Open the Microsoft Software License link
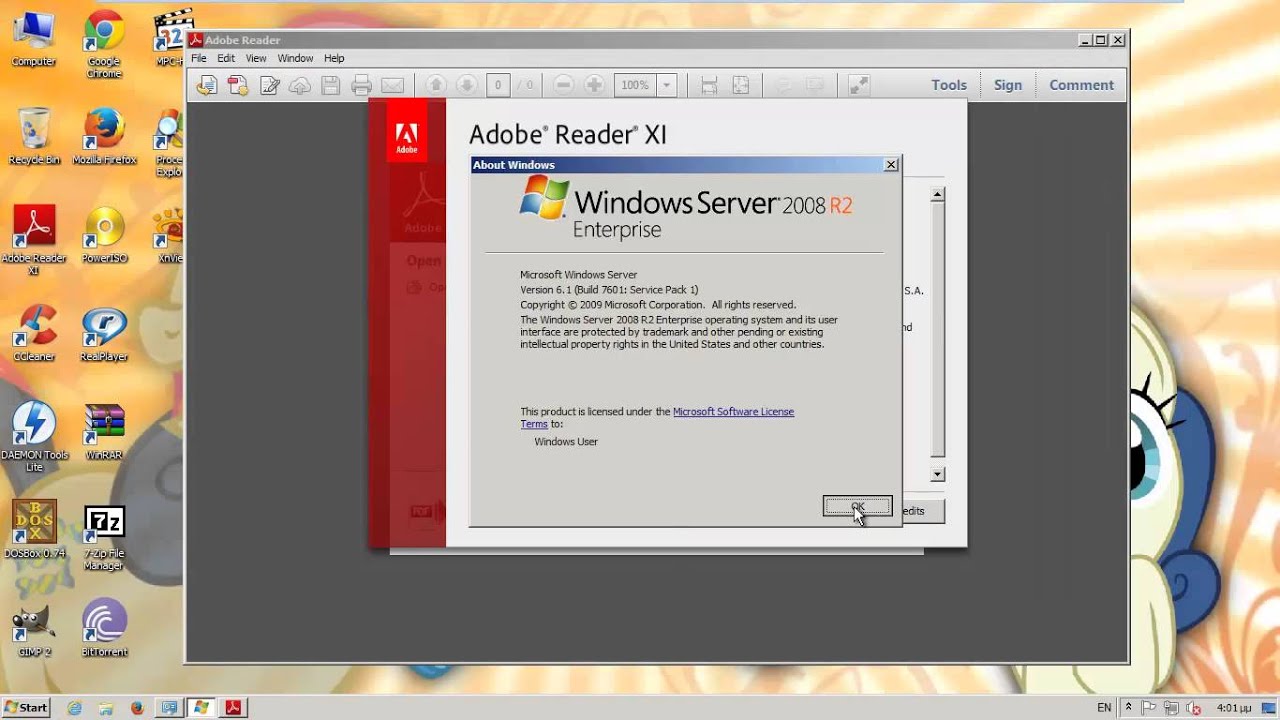This screenshot has width=1280, height=720. [733, 412]
